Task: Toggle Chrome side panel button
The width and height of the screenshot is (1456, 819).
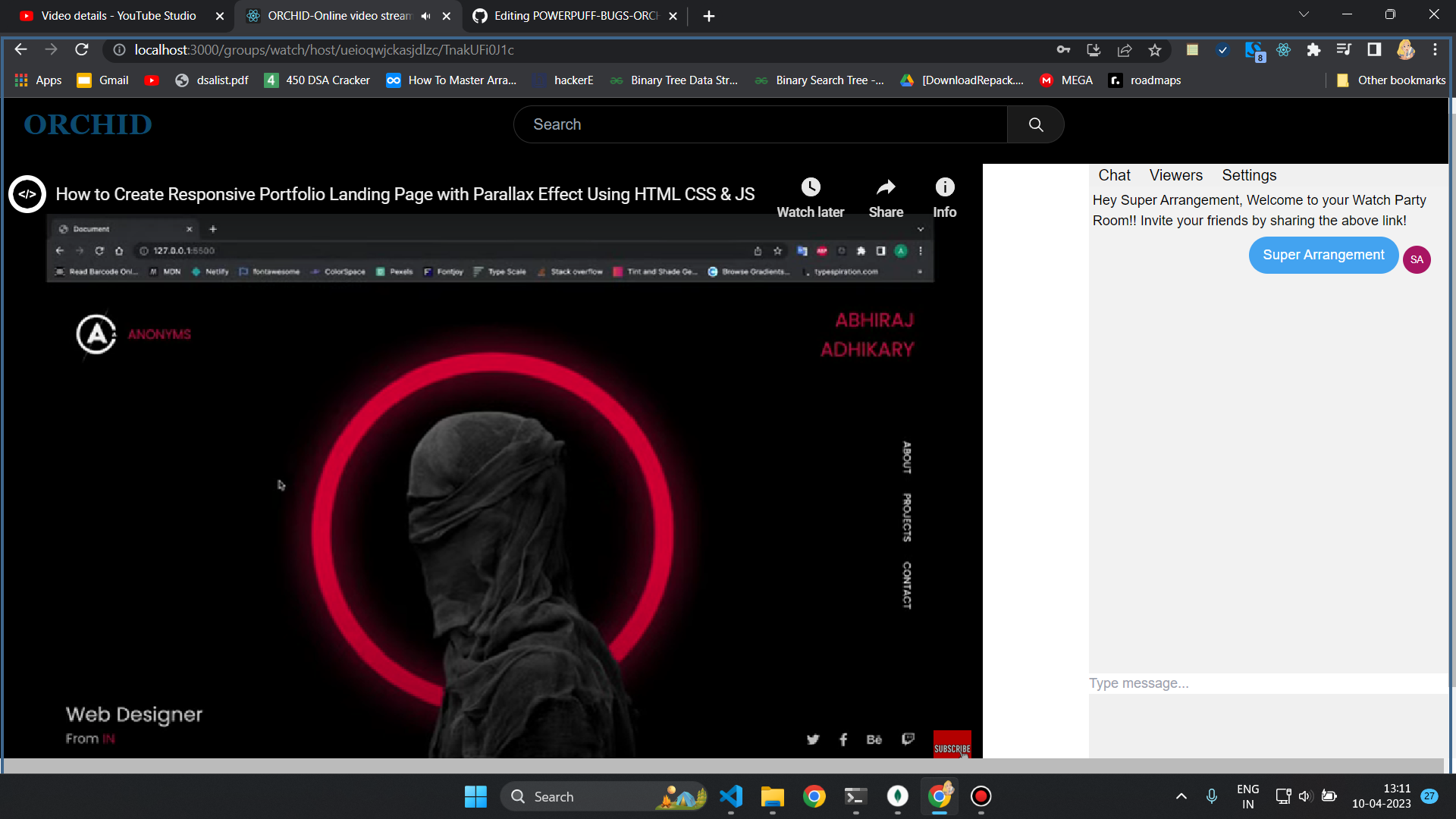Action: pyautogui.click(x=1374, y=50)
